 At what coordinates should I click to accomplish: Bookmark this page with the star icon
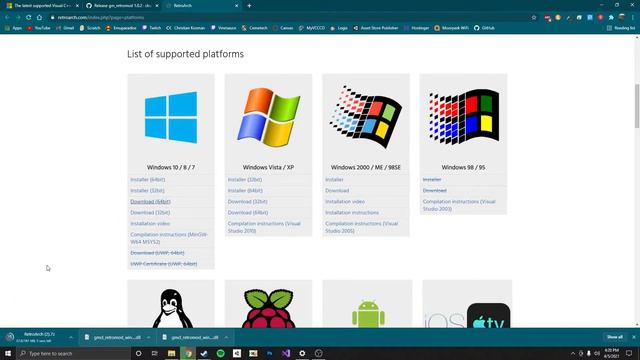[534, 18]
